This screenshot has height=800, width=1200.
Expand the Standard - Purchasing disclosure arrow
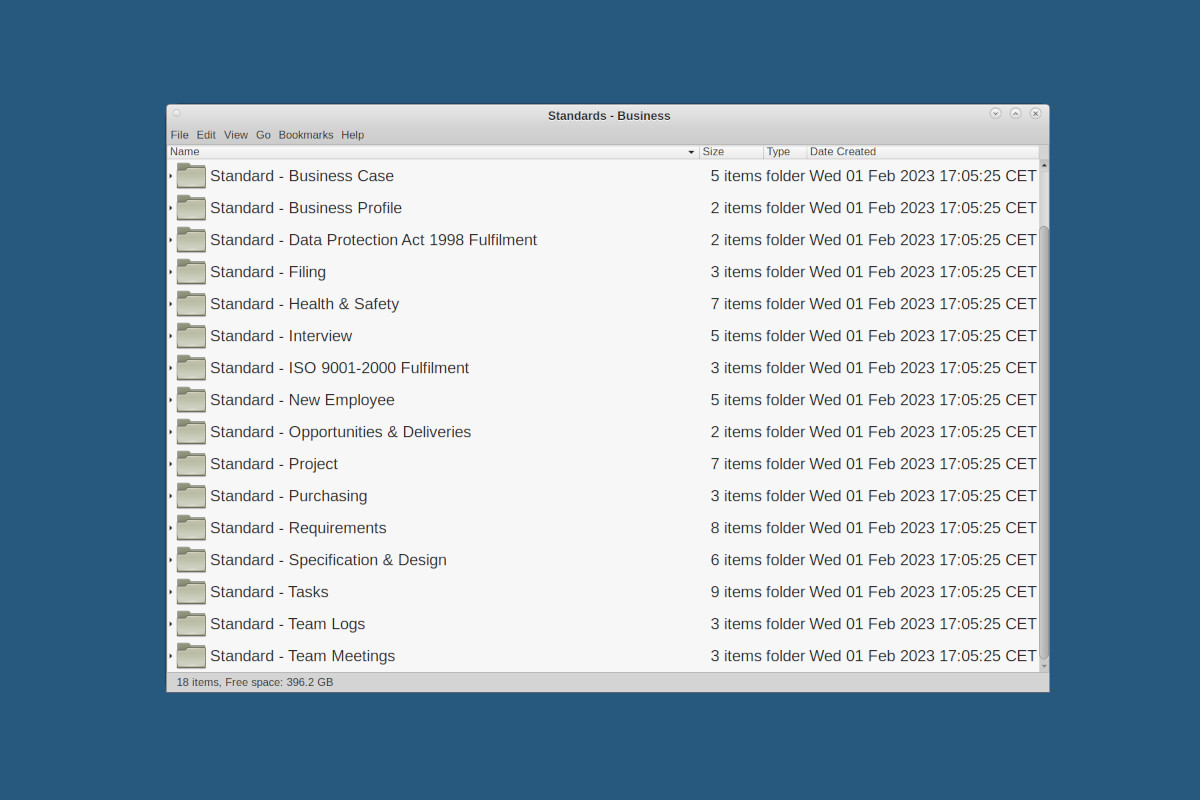pyautogui.click(x=171, y=496)
